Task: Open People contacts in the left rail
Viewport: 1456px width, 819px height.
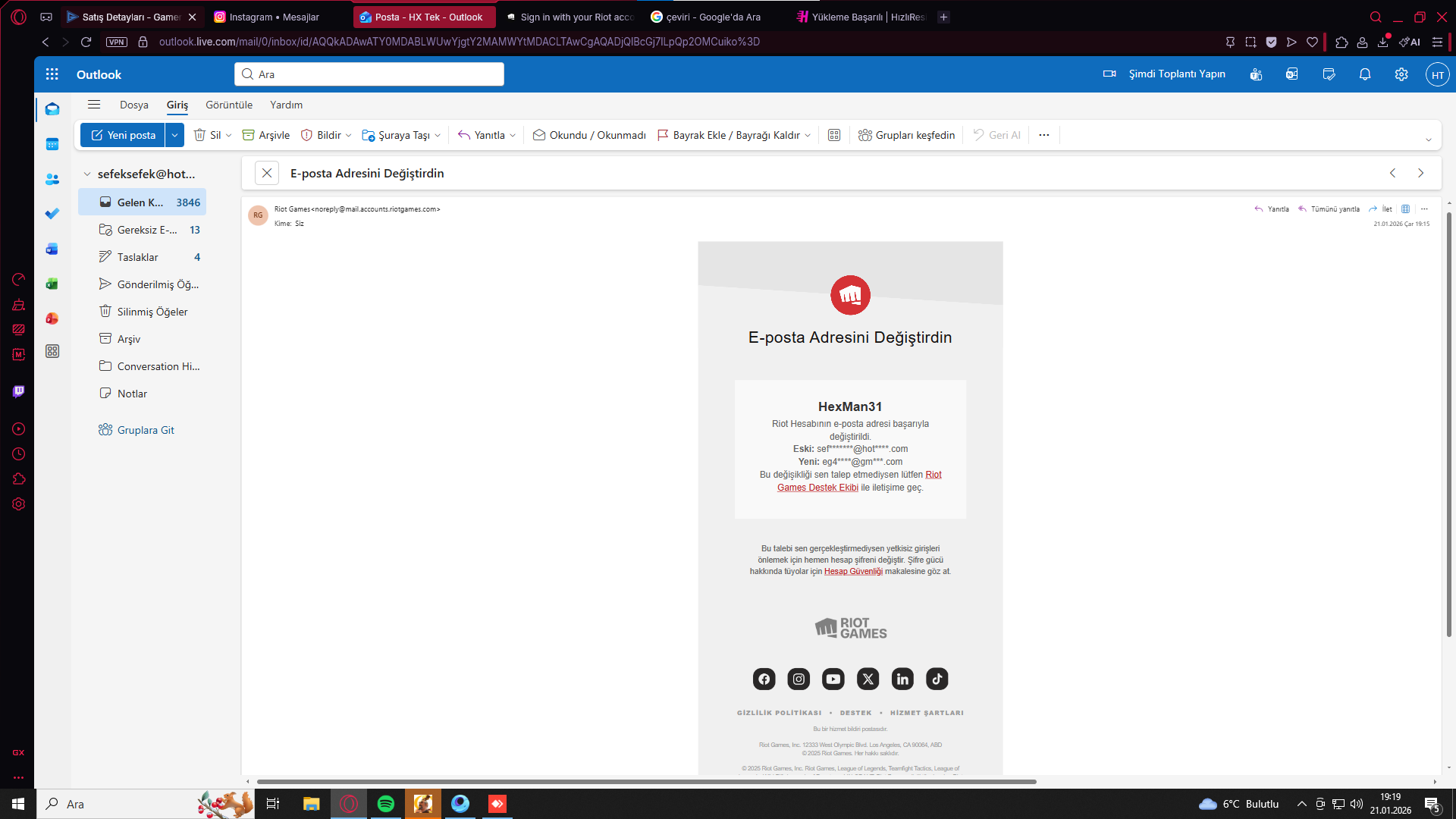Action: click(x=52, y=179)
